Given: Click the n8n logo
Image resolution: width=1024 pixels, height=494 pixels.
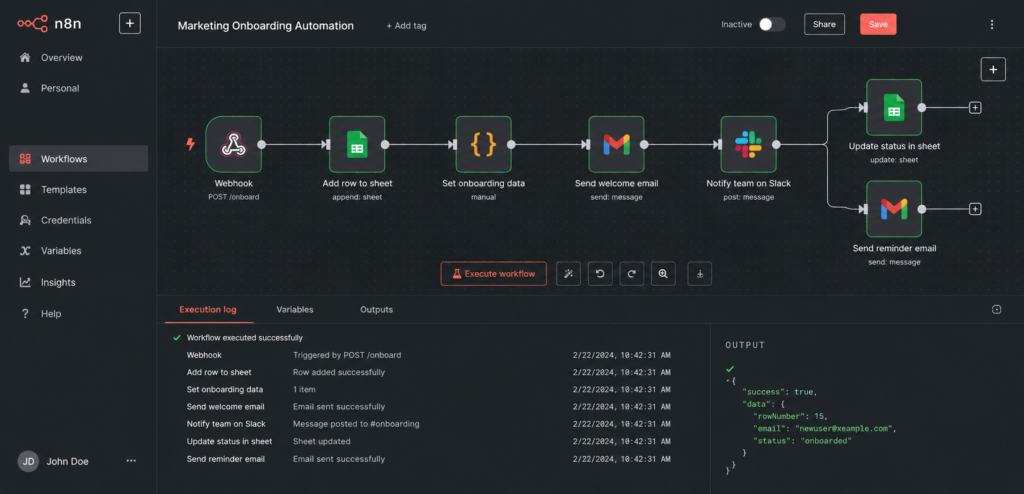Looking at the screenshot, I should pos(50,24).
